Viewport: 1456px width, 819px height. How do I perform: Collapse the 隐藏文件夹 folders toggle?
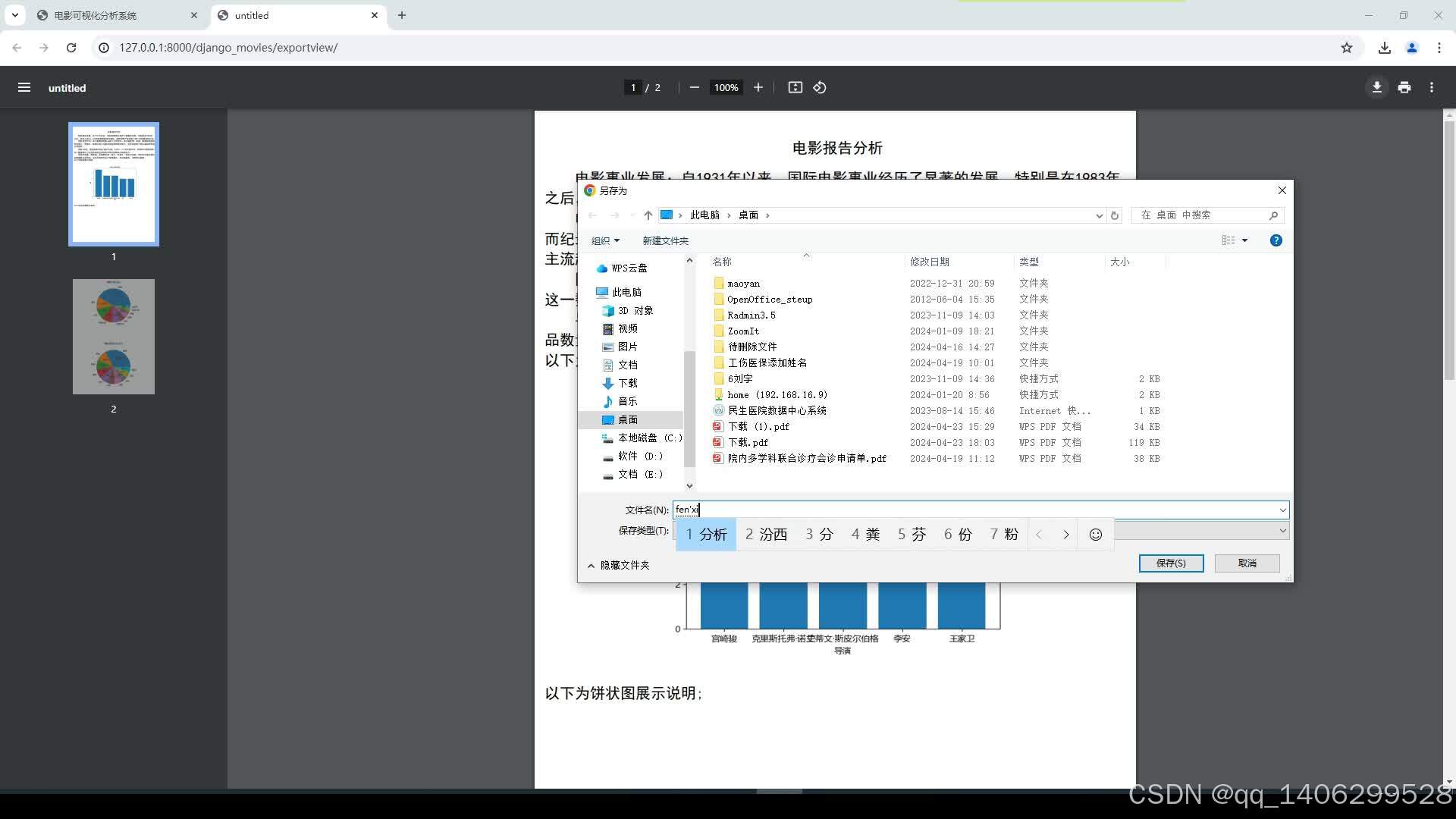click(x=617, y=565)
